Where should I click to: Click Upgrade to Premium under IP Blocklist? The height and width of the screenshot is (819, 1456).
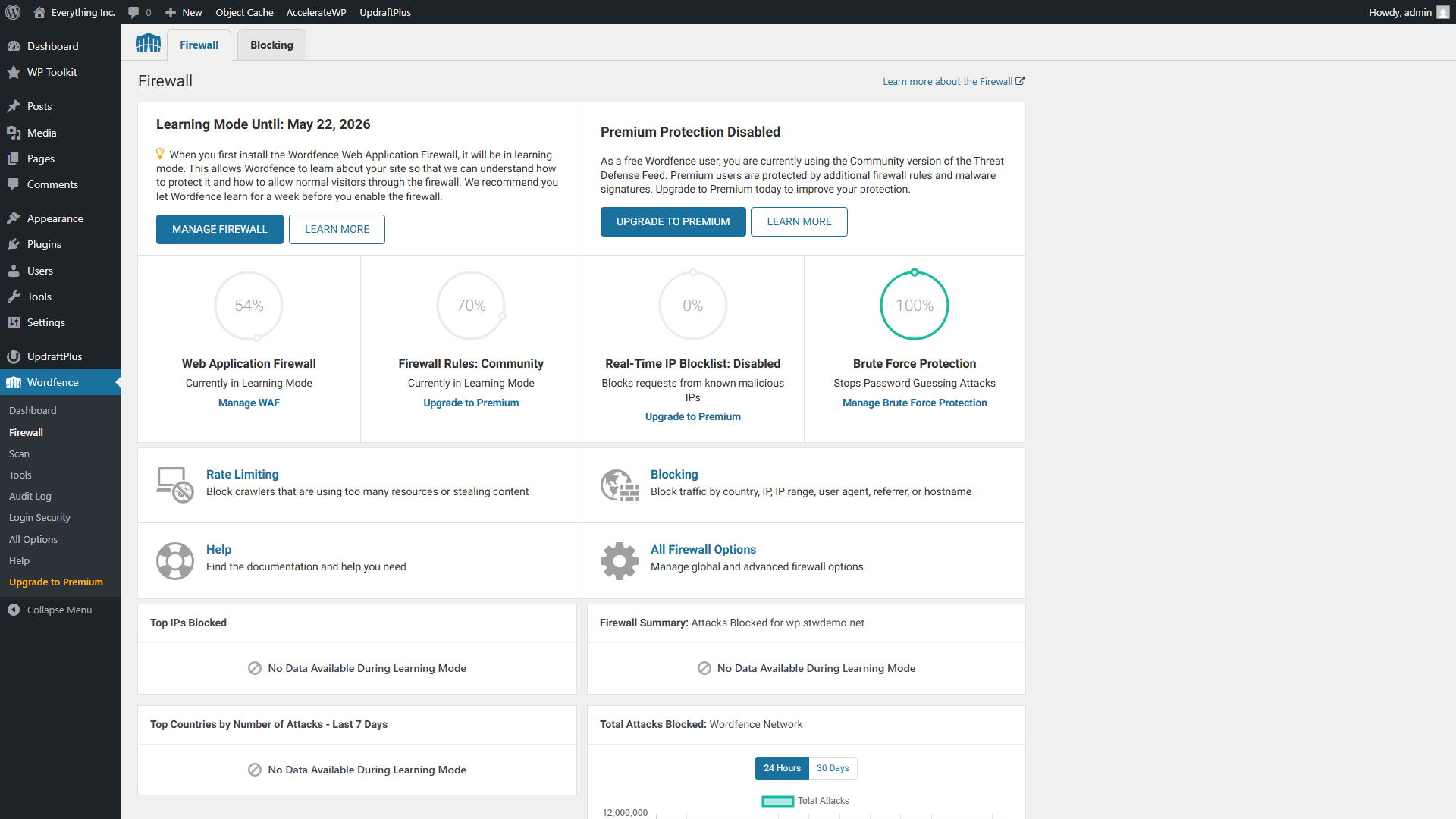[693, 416]
